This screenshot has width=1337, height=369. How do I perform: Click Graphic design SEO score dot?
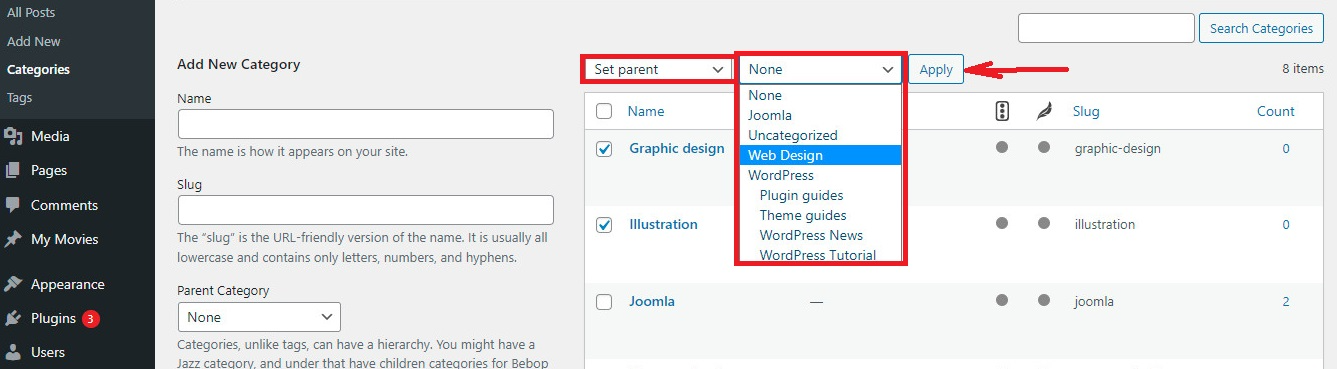click(x=1002, y=147)
